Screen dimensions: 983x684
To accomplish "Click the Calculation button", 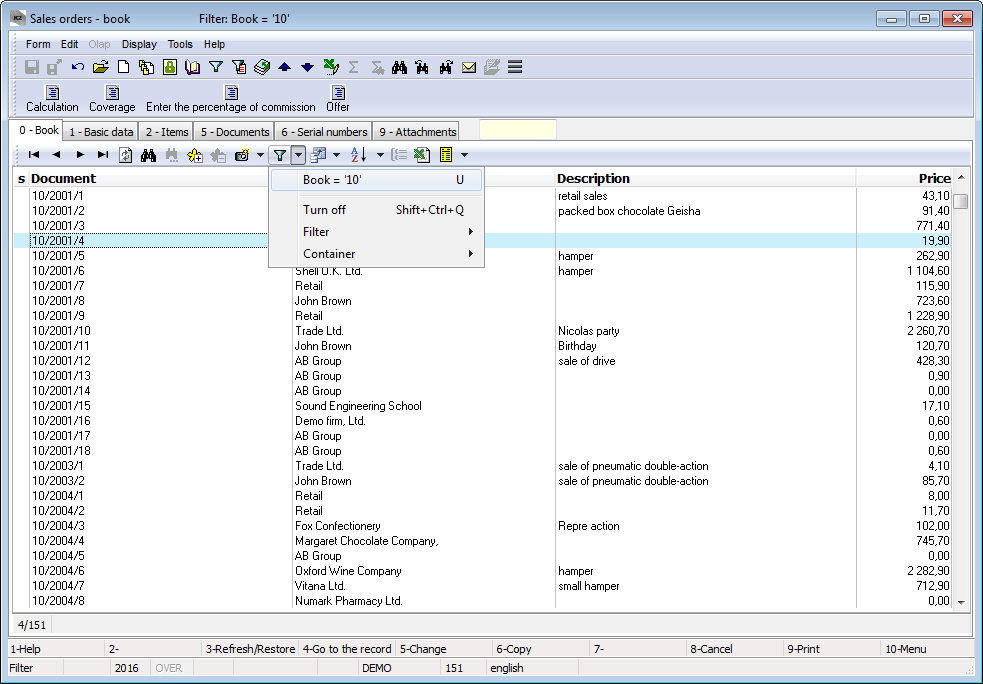I will click(52, 99).
